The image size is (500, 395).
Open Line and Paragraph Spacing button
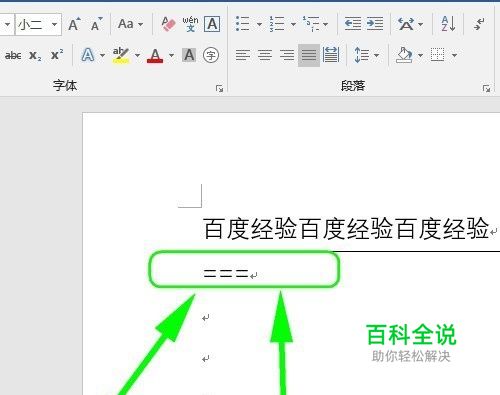coord(362,55)
